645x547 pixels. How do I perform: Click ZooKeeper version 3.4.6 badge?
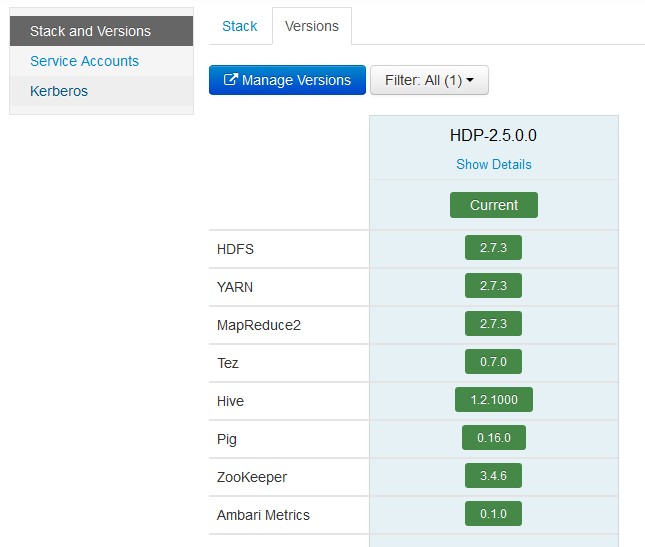(493, 476)
